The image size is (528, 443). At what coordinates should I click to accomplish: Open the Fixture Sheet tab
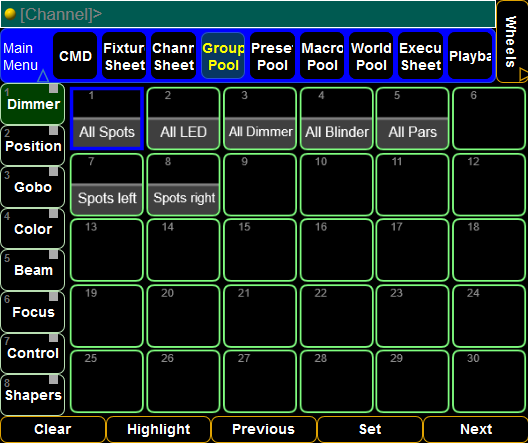(x=124, y=56)
